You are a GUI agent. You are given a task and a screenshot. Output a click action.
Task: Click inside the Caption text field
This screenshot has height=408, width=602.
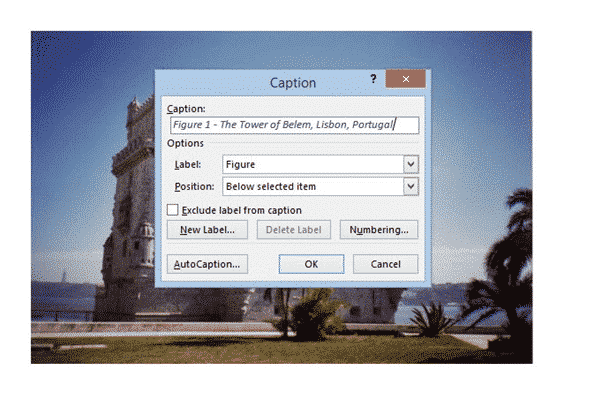click(x=294, y=125)
